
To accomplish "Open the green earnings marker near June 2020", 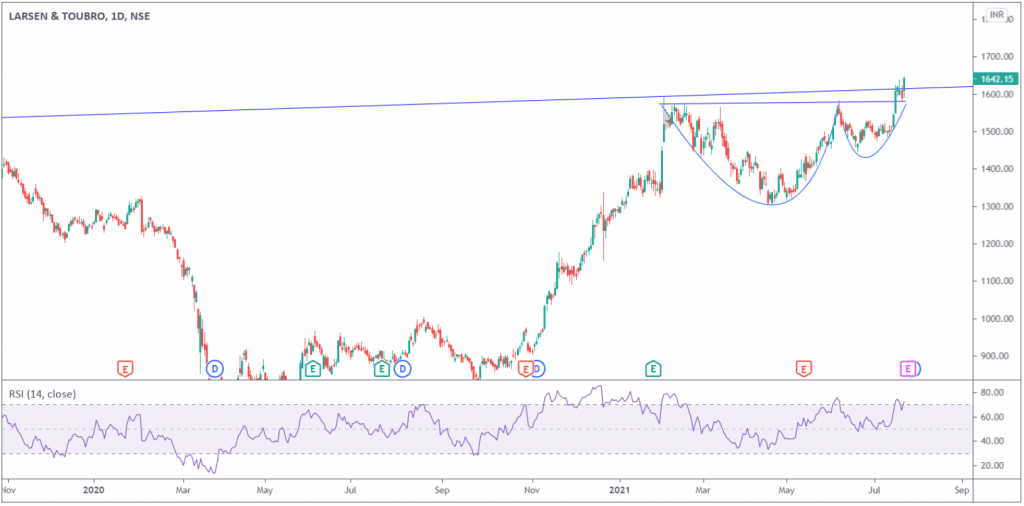I will point(313,368).
